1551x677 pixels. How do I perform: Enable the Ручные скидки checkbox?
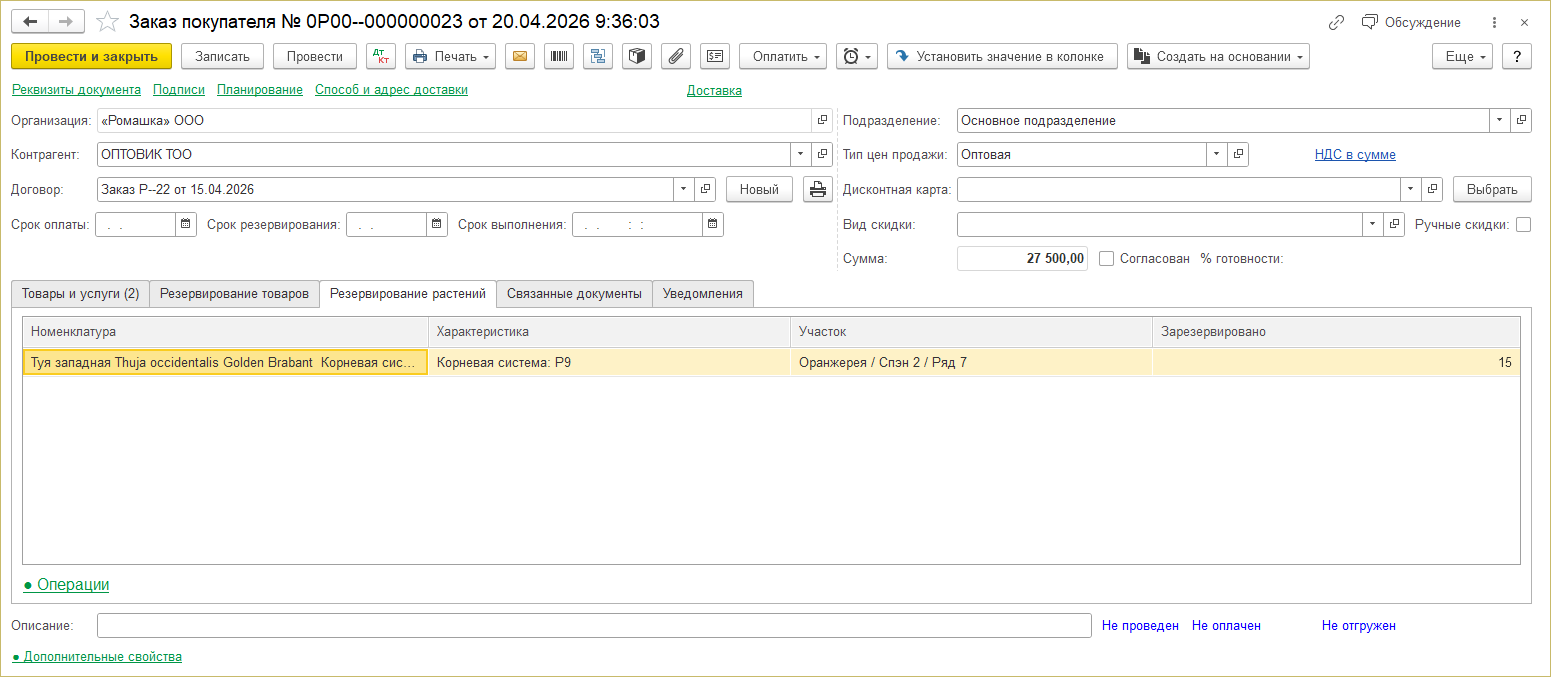(x=1523, y=225)
